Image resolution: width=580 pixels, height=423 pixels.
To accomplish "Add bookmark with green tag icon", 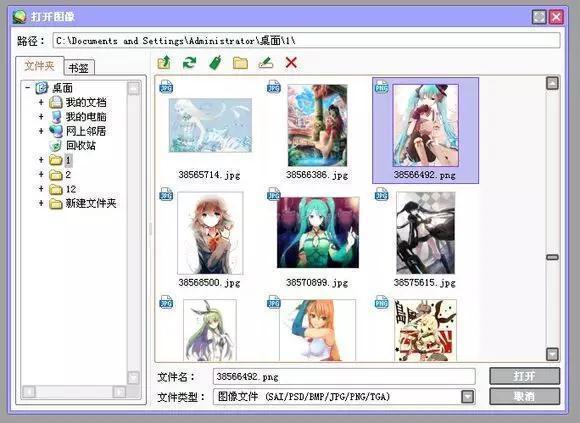I will 215,62.
